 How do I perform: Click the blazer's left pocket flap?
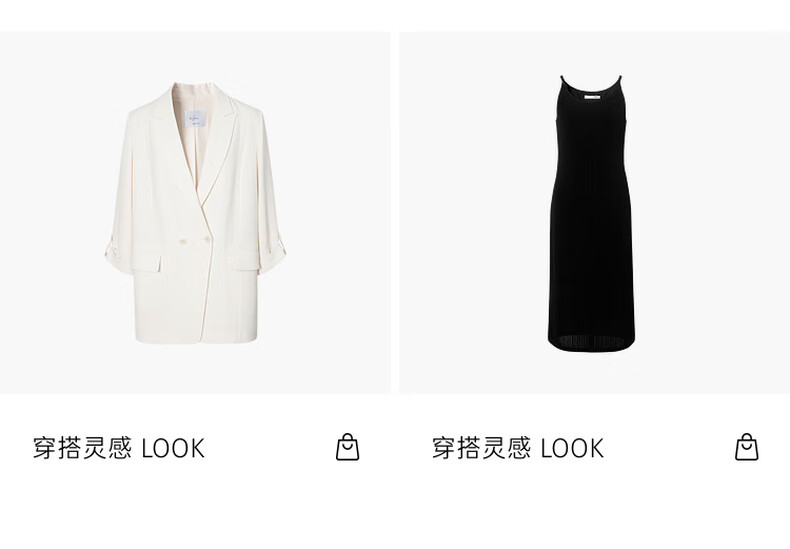[x=146, y=262]
